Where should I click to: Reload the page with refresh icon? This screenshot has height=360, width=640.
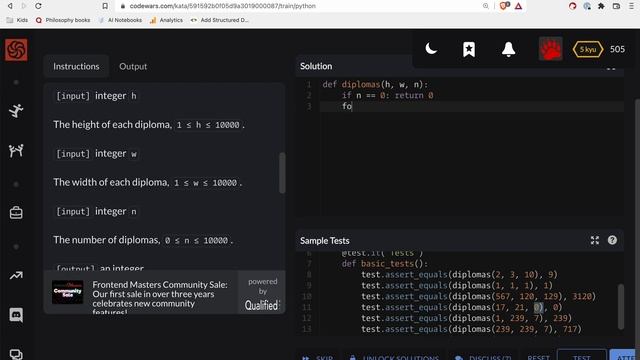[38, 6]
